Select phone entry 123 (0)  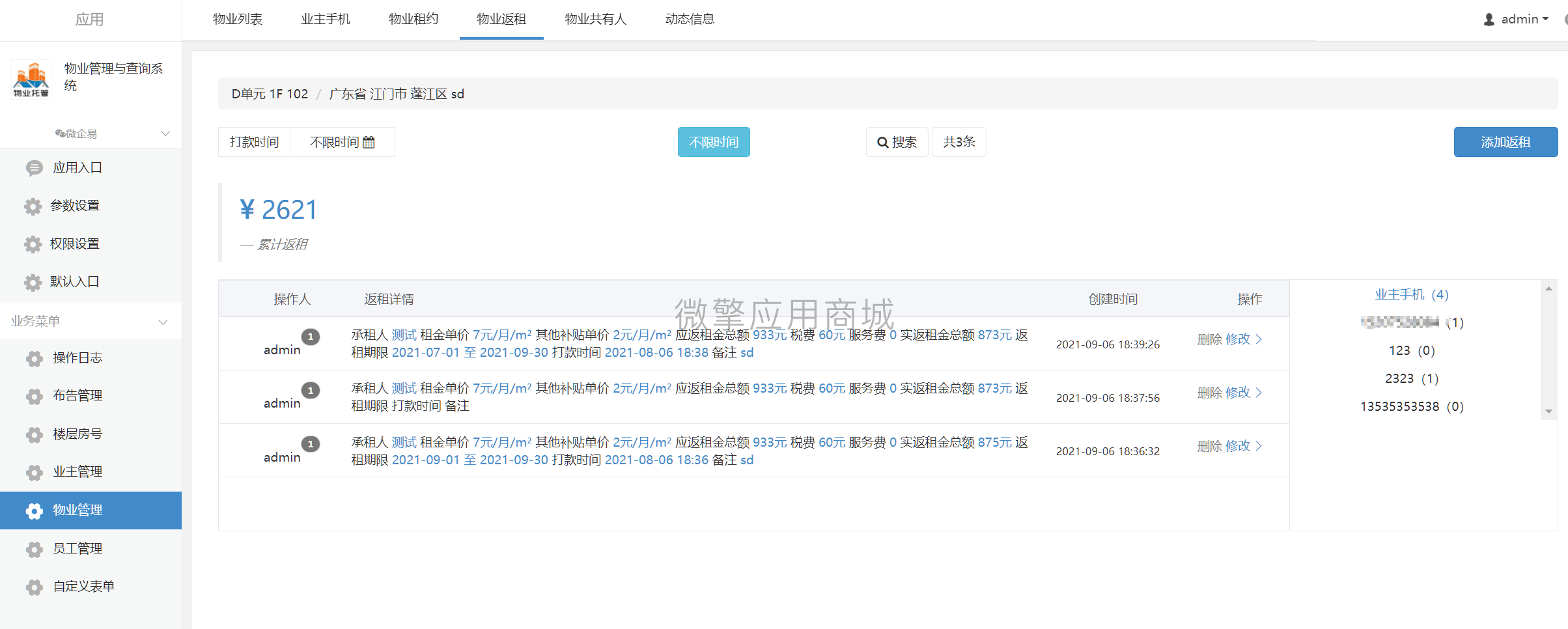point(1412,350)
